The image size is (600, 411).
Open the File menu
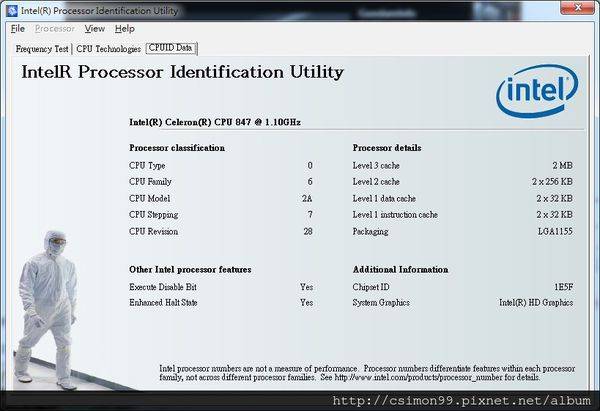[x=18, y=29]
